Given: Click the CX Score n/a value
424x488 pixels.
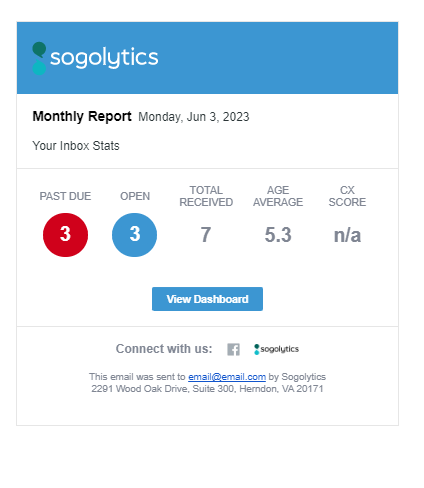Looking at the screenshot, I should tap(347, 235).
